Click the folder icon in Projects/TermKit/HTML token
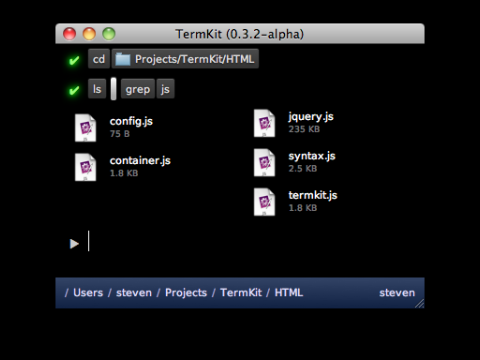480x360 pixels. 123,59
